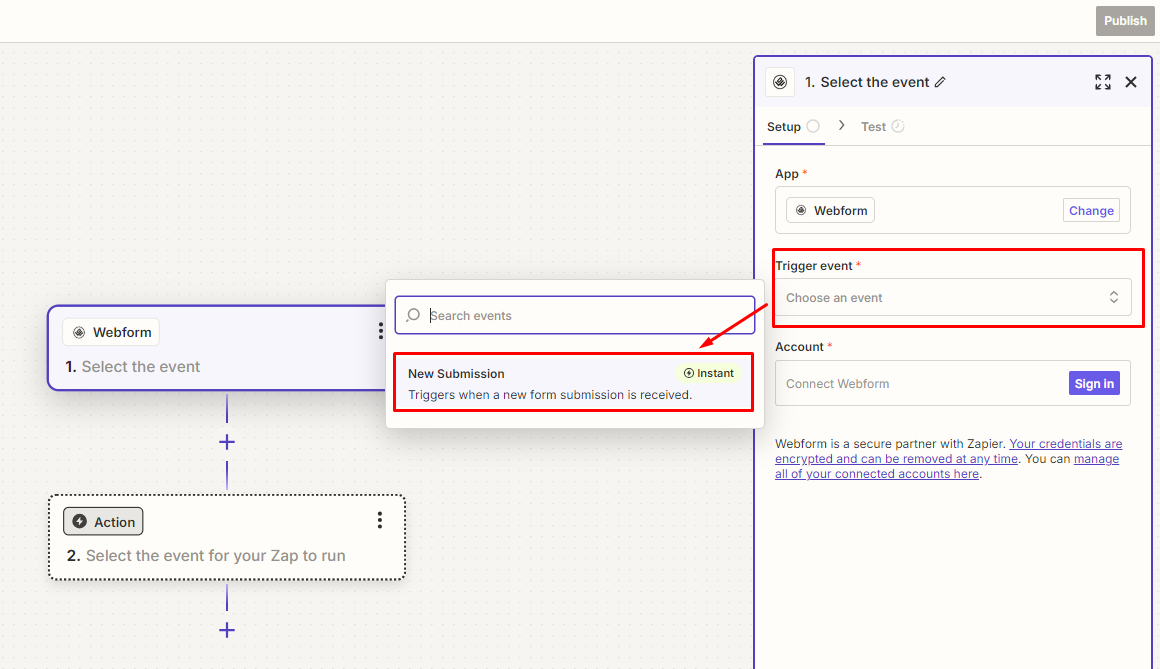Click Change to switch the app
The width and height of the screenshot is (1160, 669).
(1090, 210)
